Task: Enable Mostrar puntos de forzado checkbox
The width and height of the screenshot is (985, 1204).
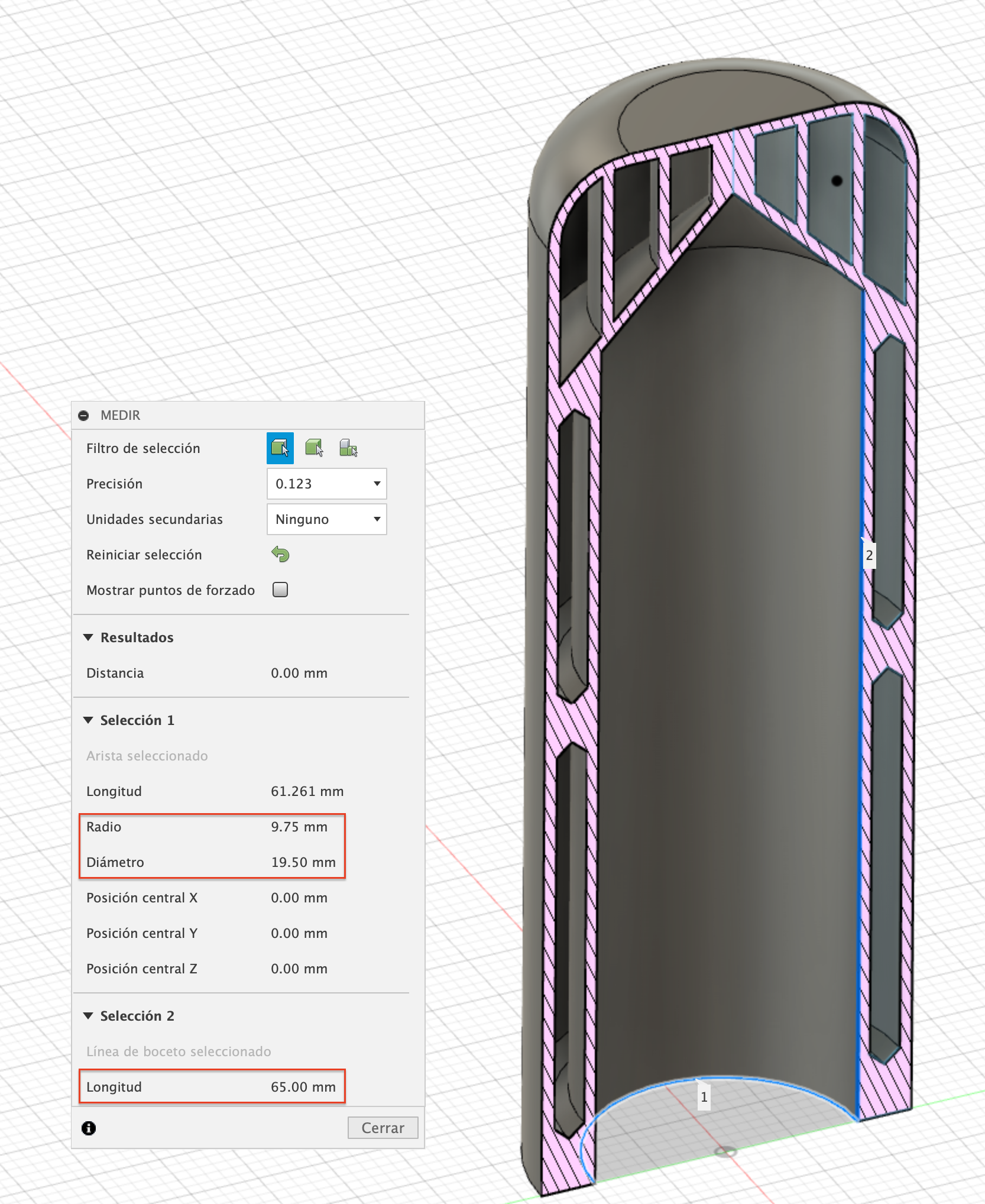Action: click(280, 590)
